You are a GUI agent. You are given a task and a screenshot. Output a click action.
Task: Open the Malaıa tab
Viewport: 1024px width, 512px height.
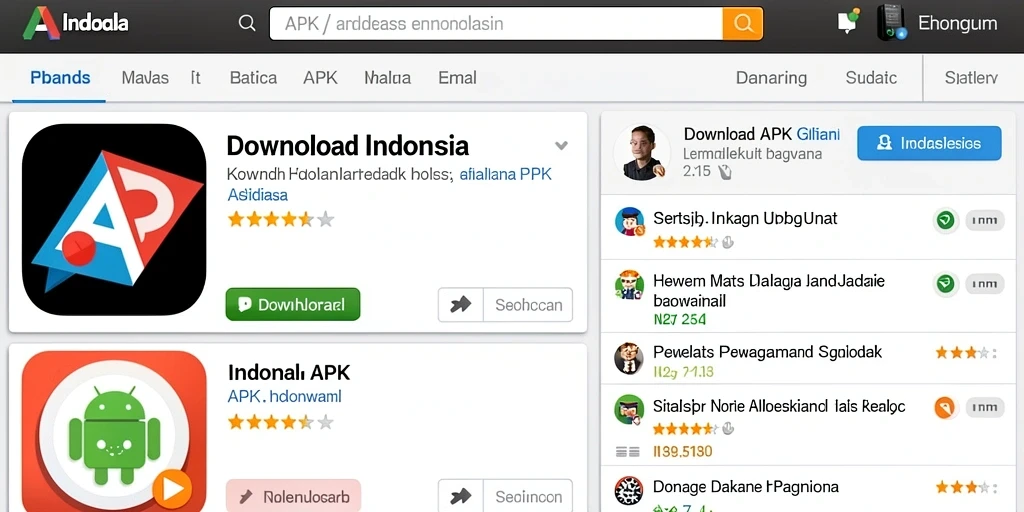coord(387,78)
